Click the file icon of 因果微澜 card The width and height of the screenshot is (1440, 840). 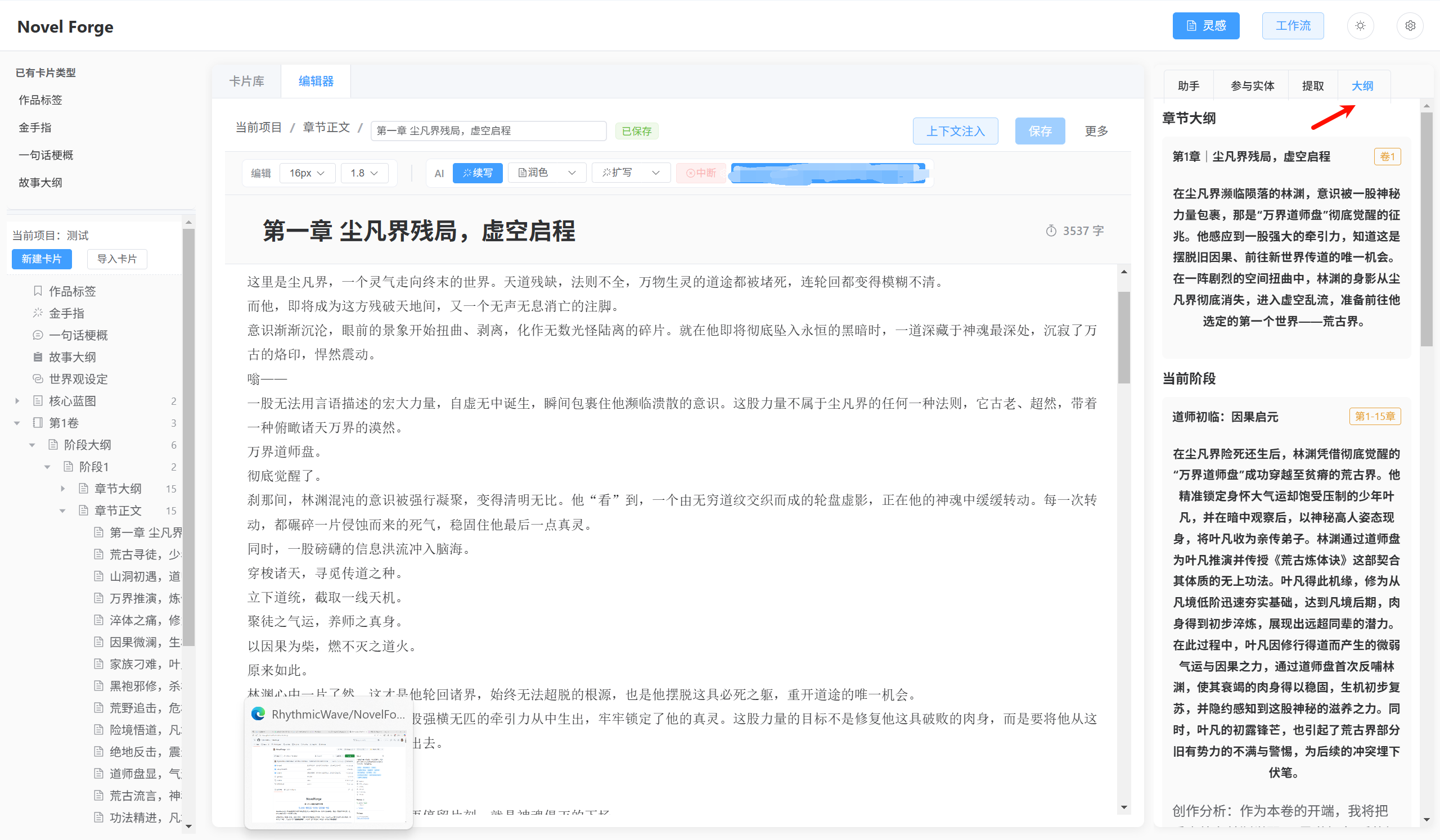[x=99, y=642]
